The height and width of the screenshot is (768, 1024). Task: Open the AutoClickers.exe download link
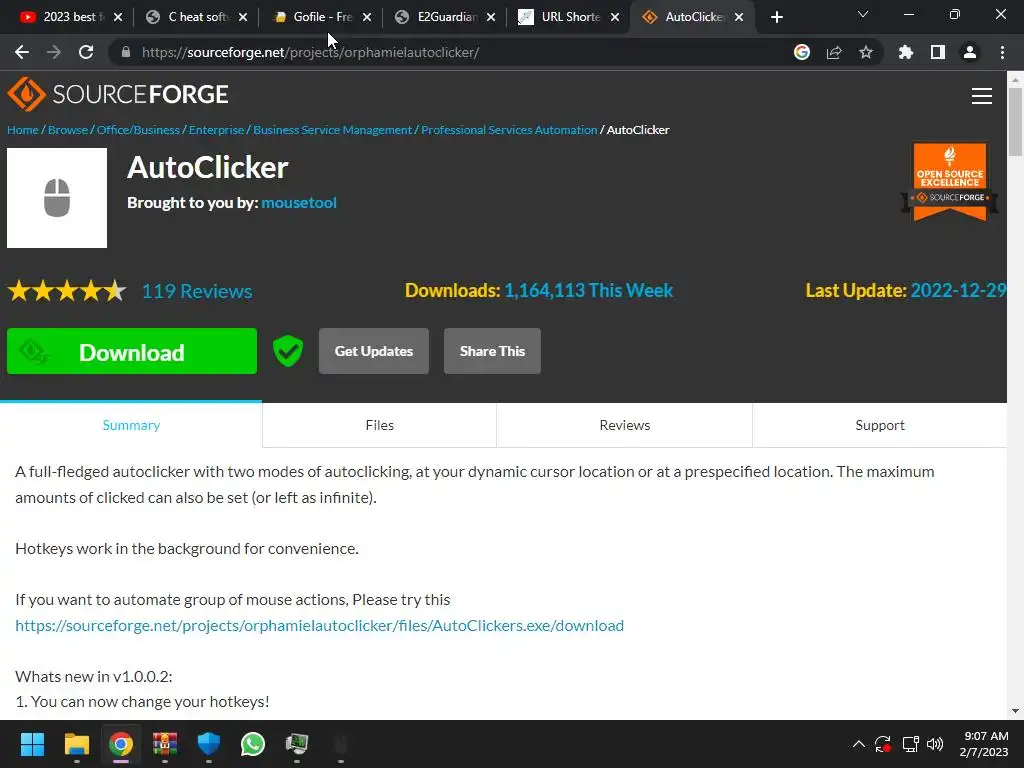pyautogui.click(x=319, y=626)
